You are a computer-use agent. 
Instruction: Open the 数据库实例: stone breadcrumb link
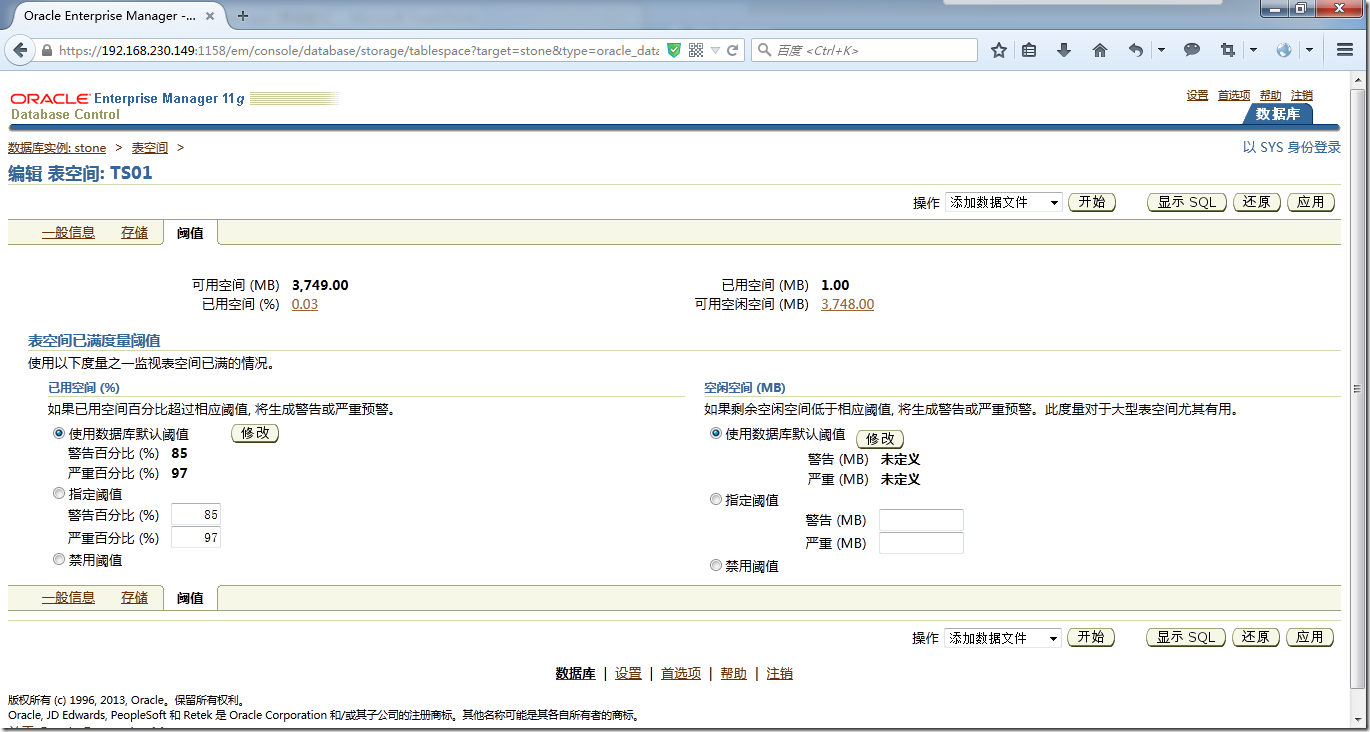(x=57, y=148)
